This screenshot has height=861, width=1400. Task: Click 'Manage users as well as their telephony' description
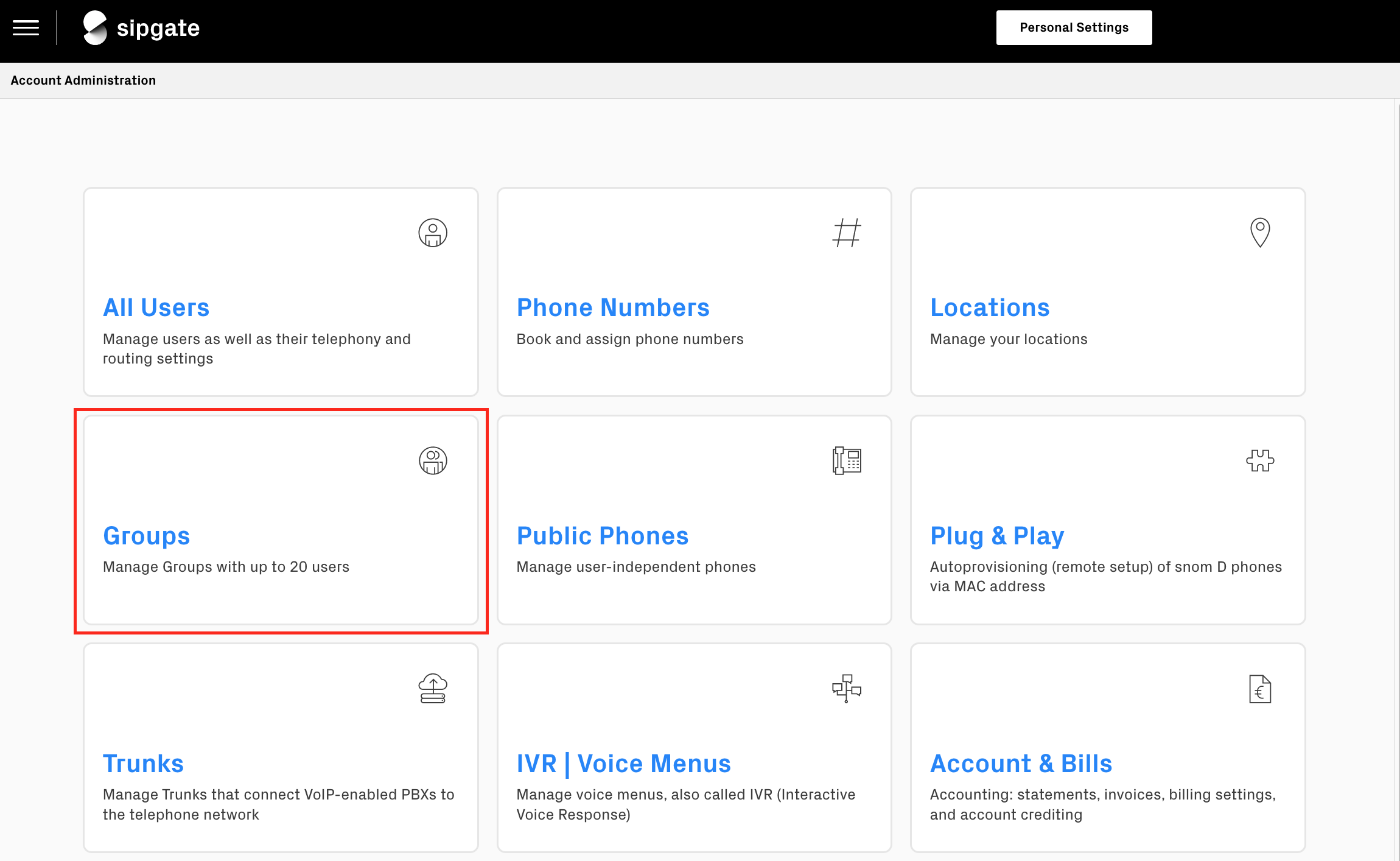click(x=257, y=349)
